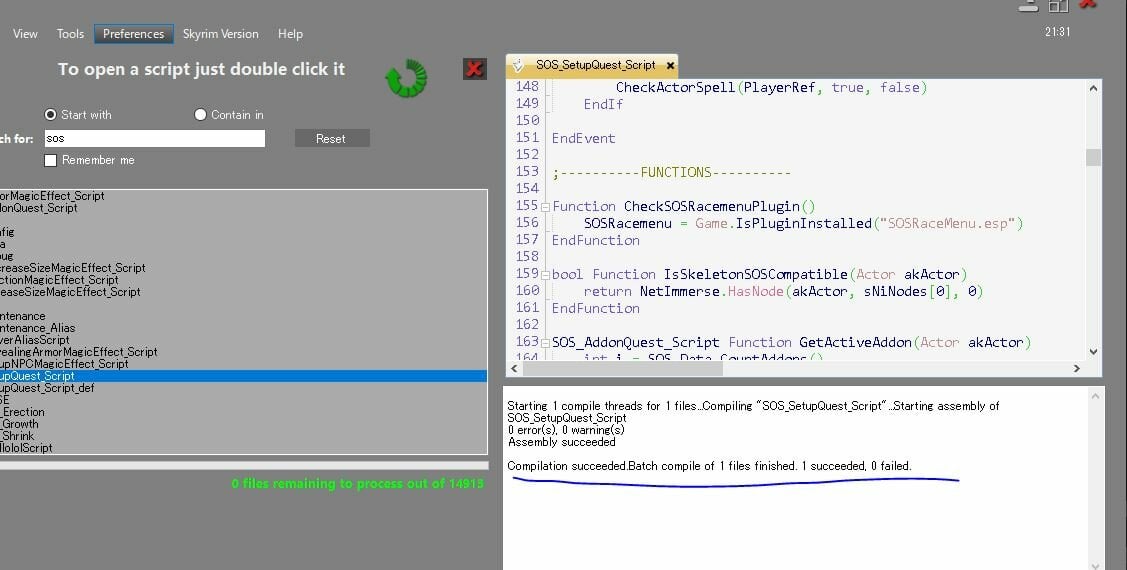The width and height of the screenshot is (1127, 570).
Task: Collapse the GetActiveAddon function fold marker
Action: pyautogui.click(x=546, y=343)
